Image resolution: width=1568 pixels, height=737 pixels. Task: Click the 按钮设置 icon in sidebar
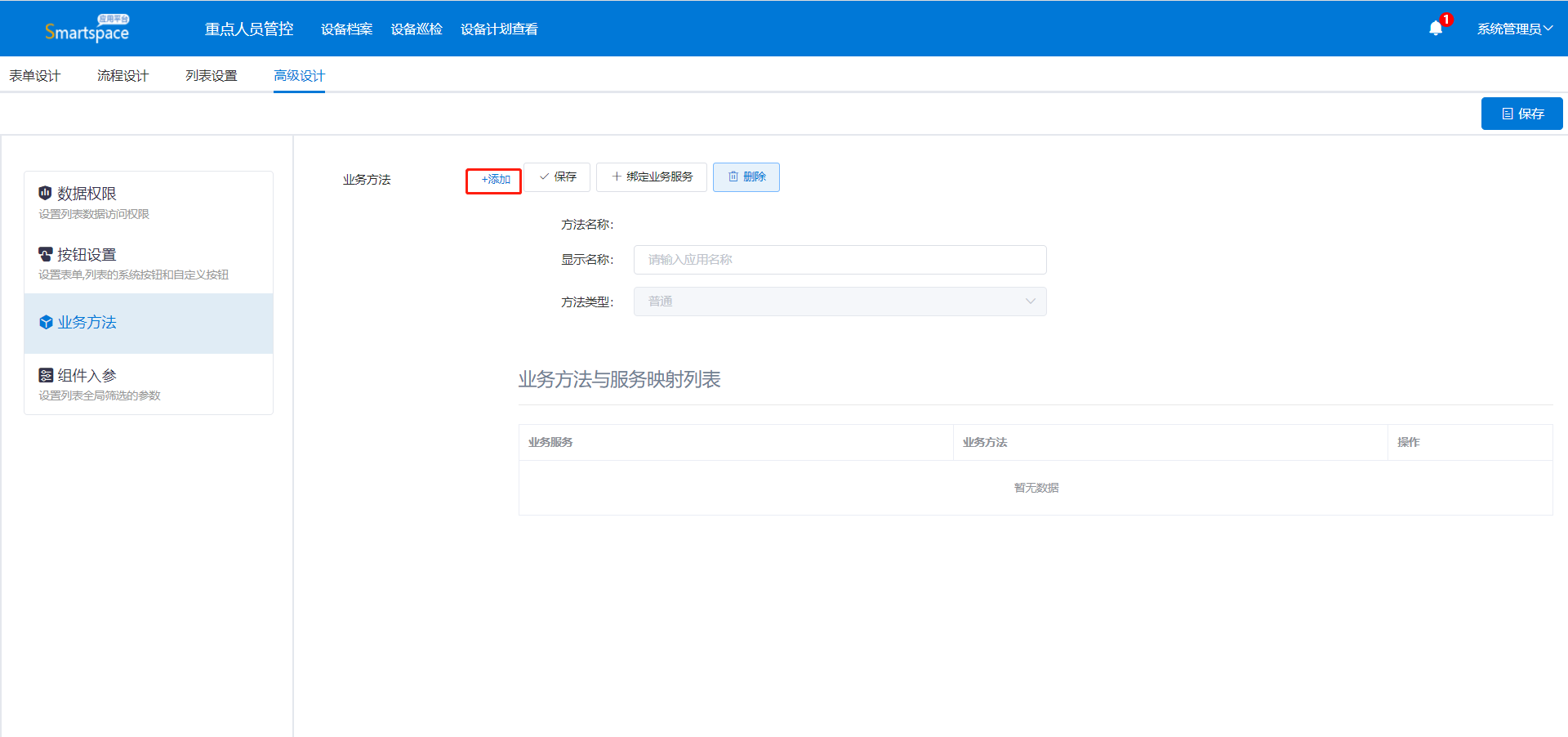tap(46, 254)
